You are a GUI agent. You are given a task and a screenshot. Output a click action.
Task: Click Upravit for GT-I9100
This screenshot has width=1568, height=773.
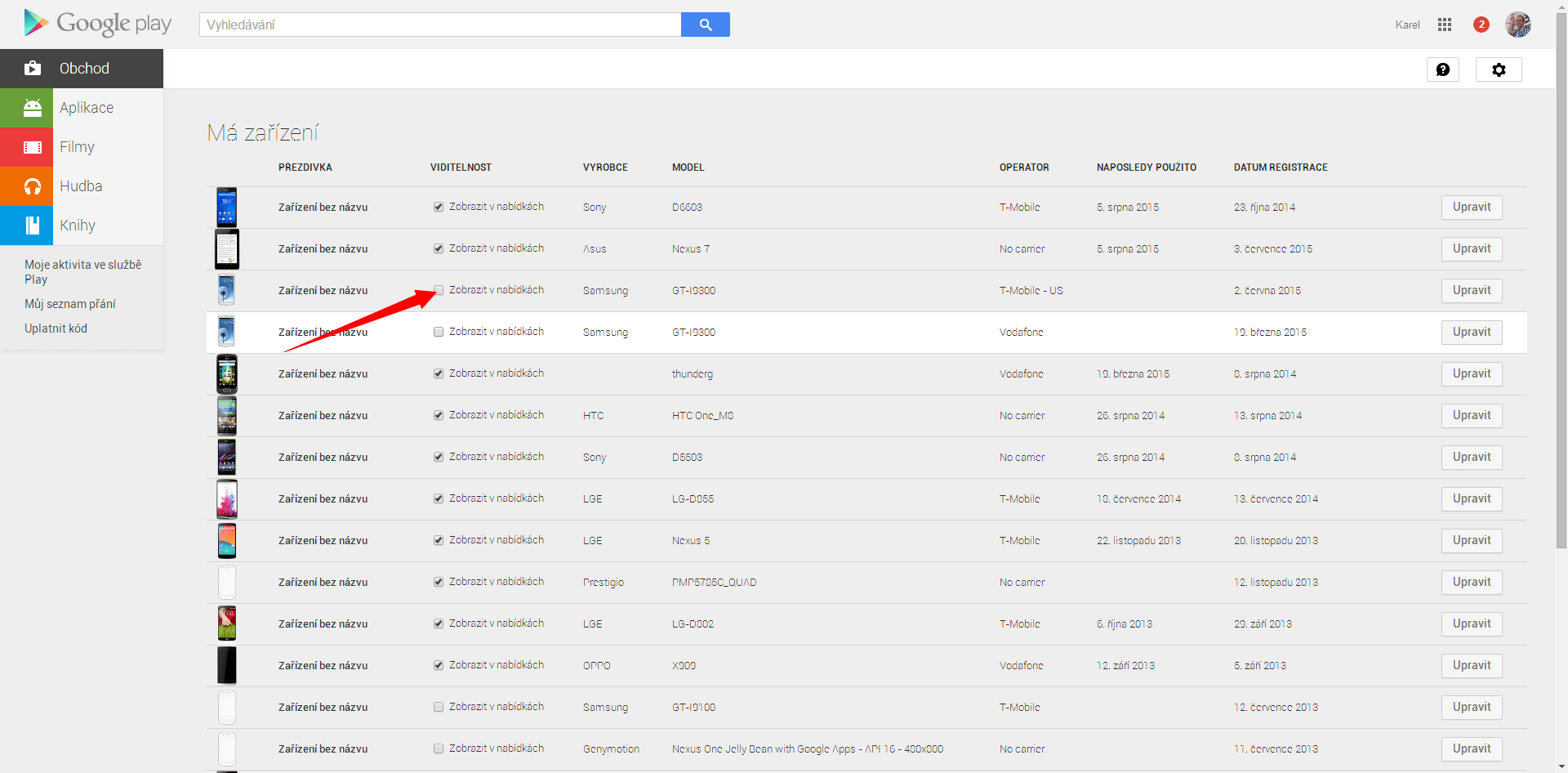pos(1472,708)
